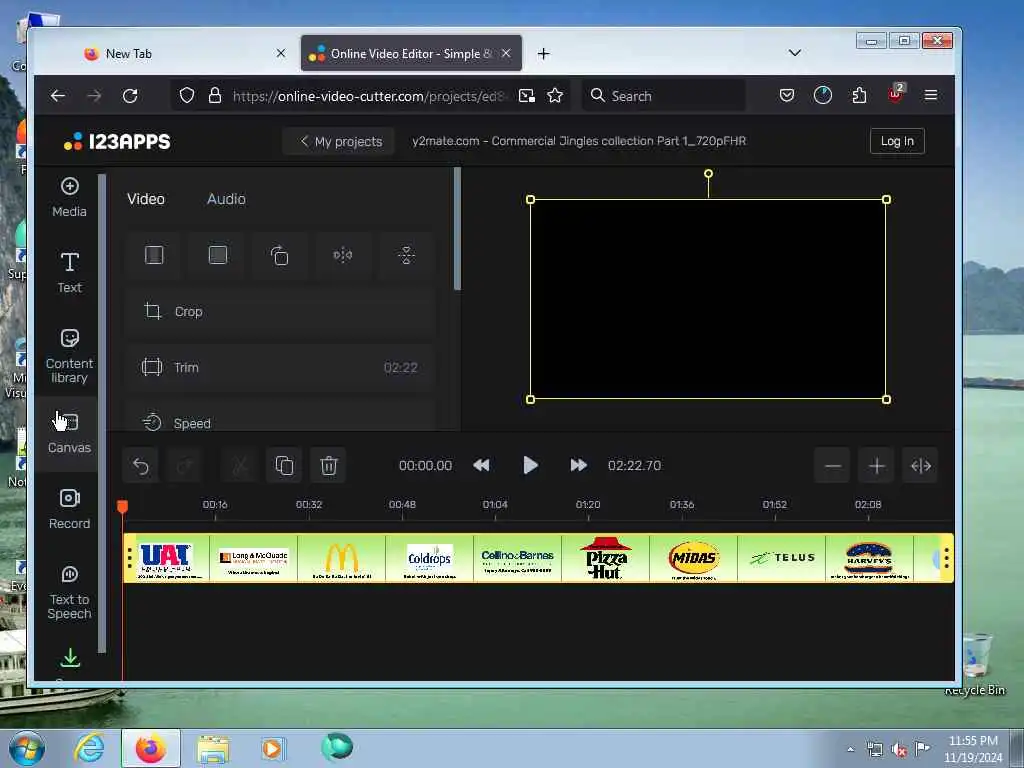This screenshot has width=1024, height=768.
Task: Open the Content library panel
Action: coord(69,357)
